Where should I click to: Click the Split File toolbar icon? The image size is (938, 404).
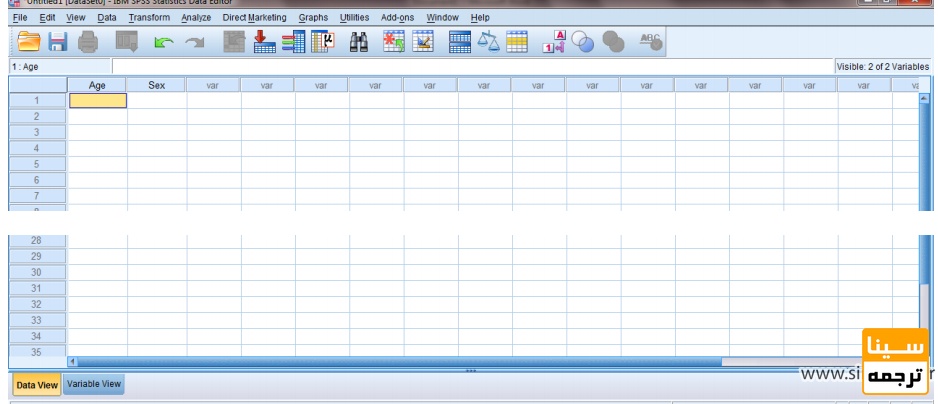pyautogui.click(x=460, y=41)
